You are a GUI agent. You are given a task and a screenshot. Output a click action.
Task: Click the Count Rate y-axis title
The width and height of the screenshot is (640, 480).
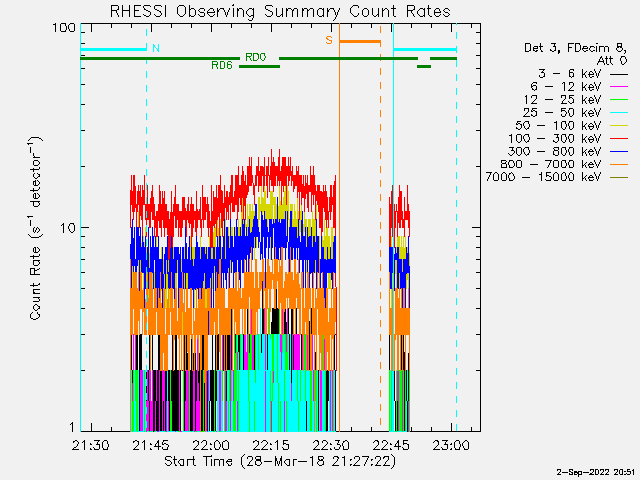click(x=35, y=227)
